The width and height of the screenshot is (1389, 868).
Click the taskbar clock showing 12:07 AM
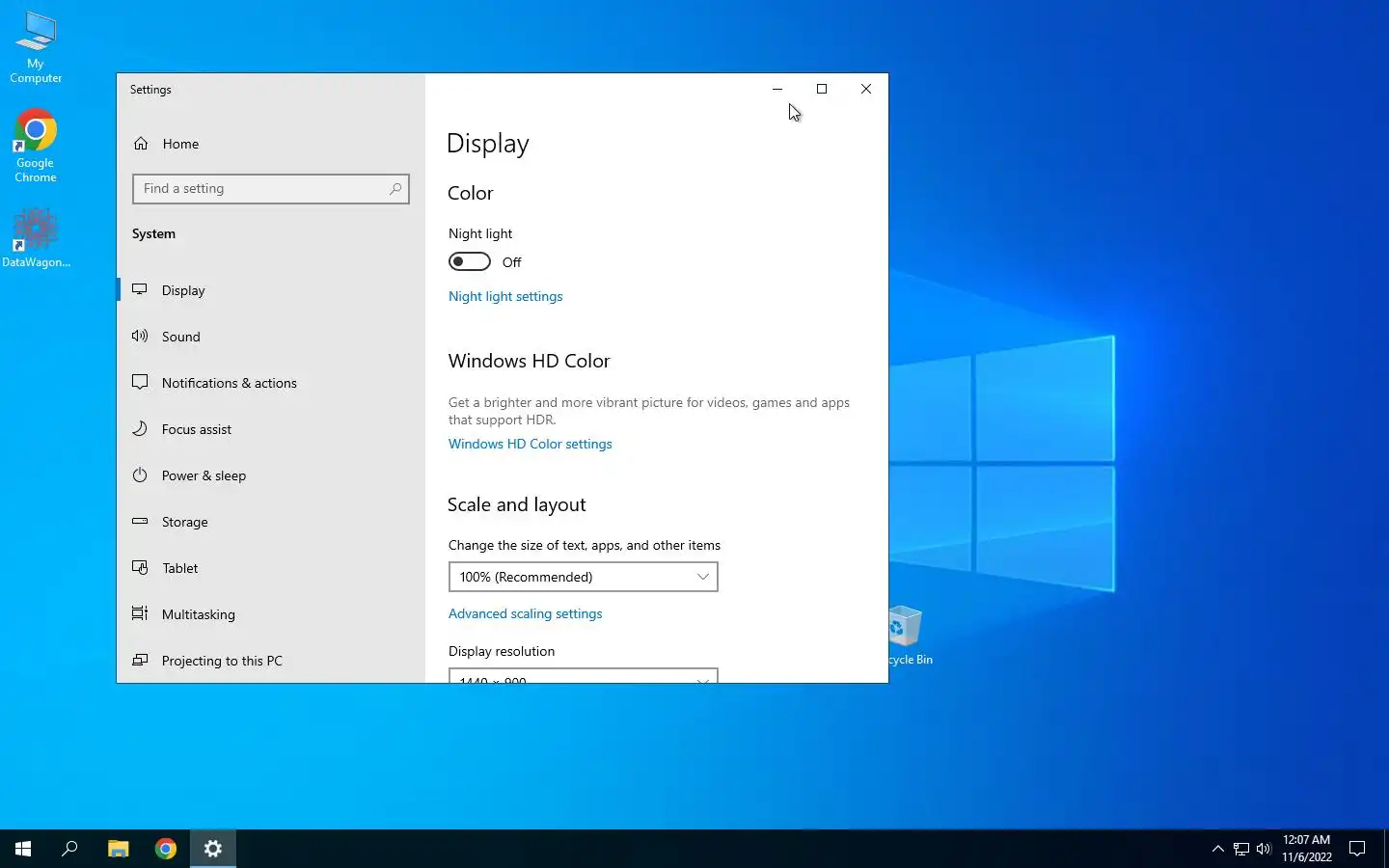click(1306, 849)
